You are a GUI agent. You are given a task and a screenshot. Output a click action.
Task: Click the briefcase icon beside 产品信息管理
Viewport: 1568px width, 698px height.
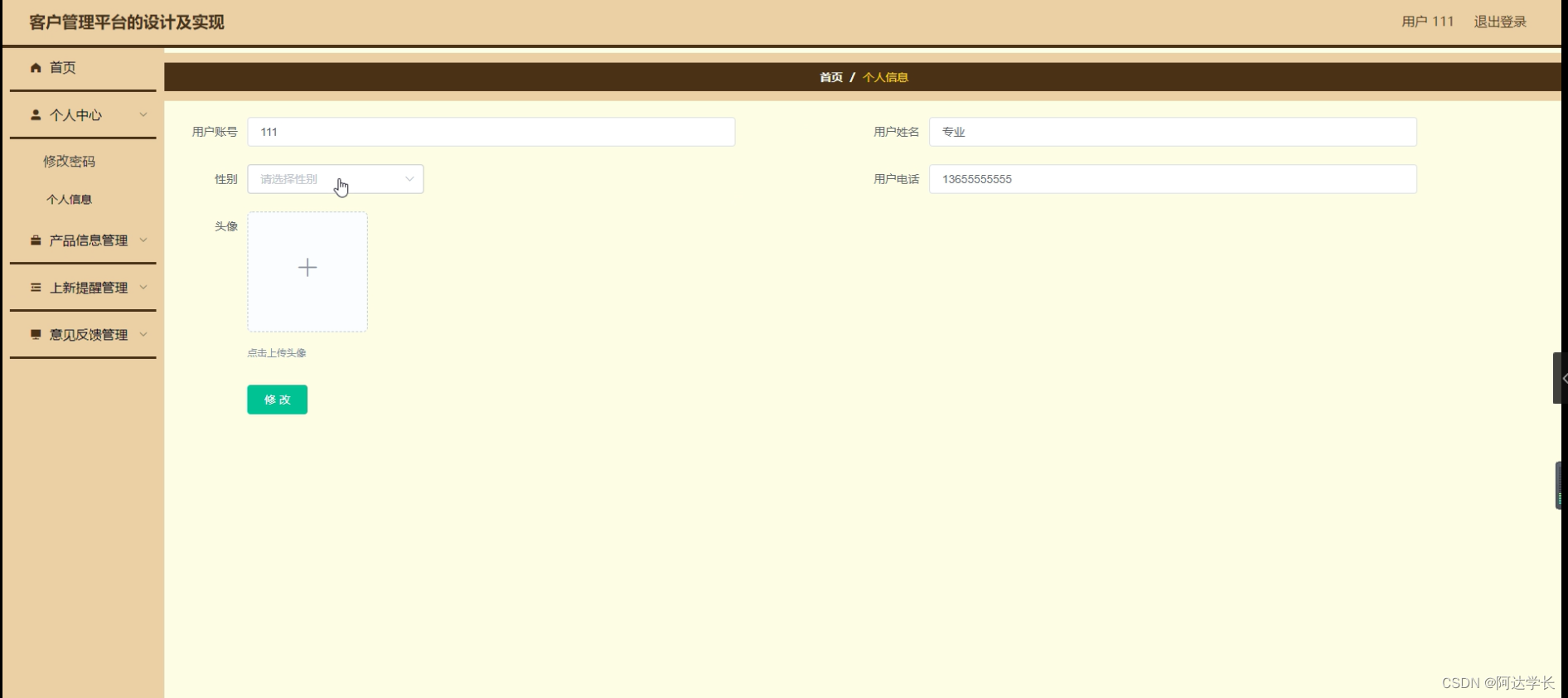click(x=36, y=240)
